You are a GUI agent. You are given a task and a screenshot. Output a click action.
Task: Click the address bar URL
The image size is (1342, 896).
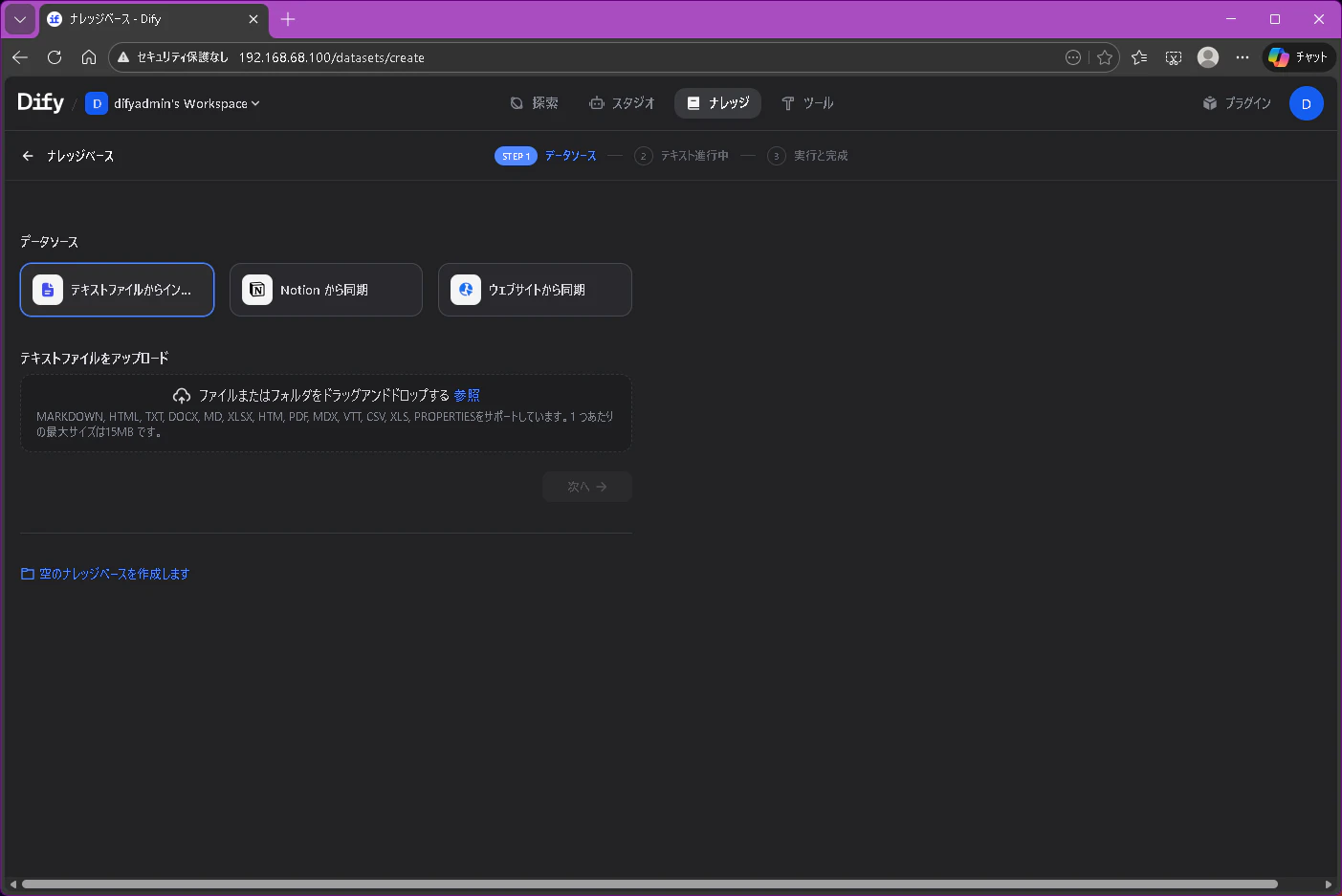click(331, 57)
